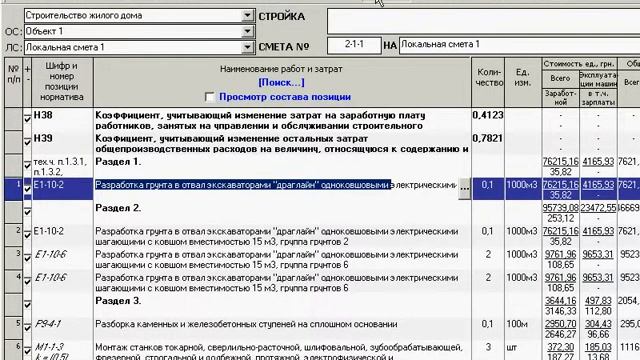Image resolution: width=640 pixels, height=360 pixels.
Task: Toggle checkbox in Раздел 2 row
Action: (27, 212)
